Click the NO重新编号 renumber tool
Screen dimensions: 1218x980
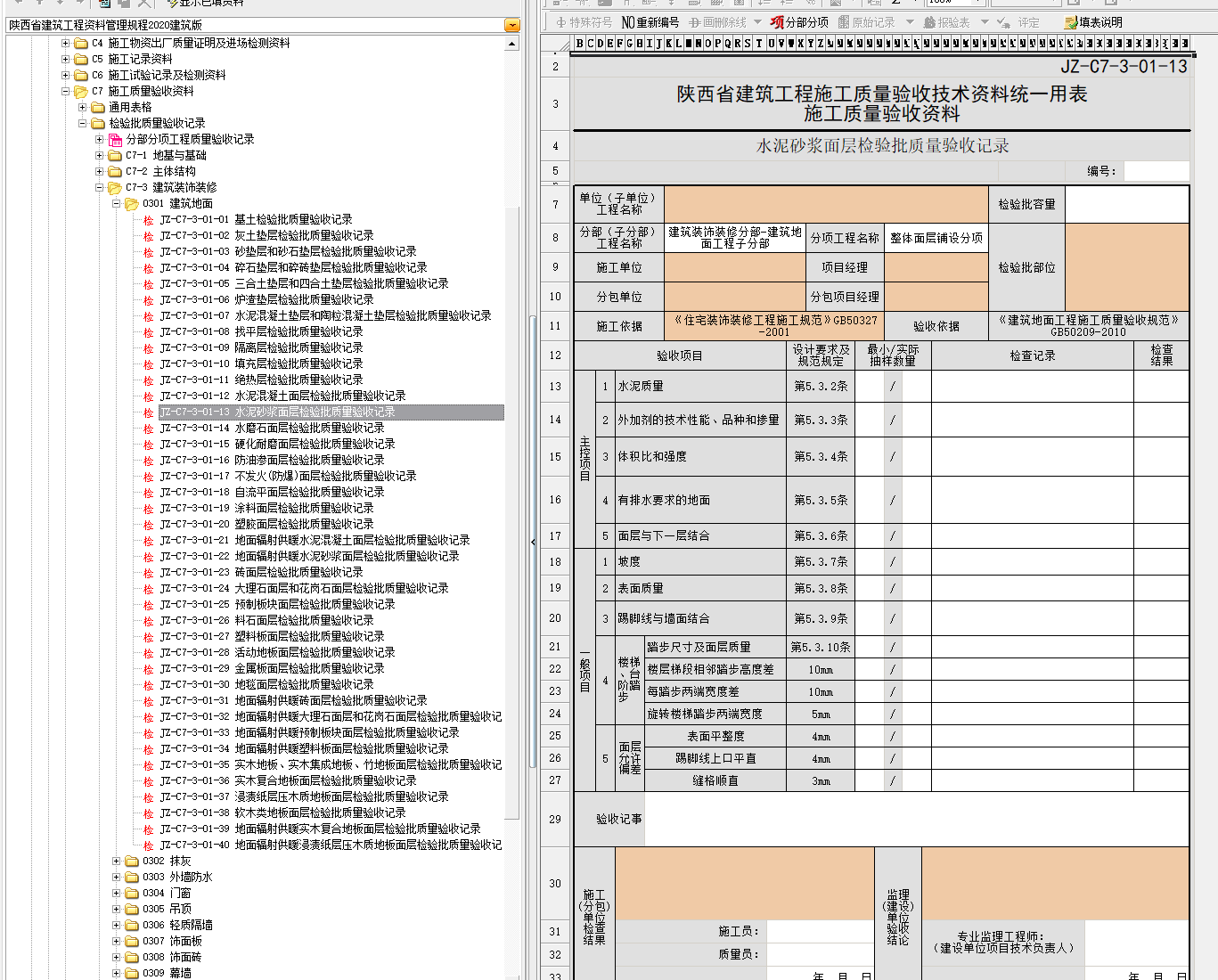pos(650,22)
